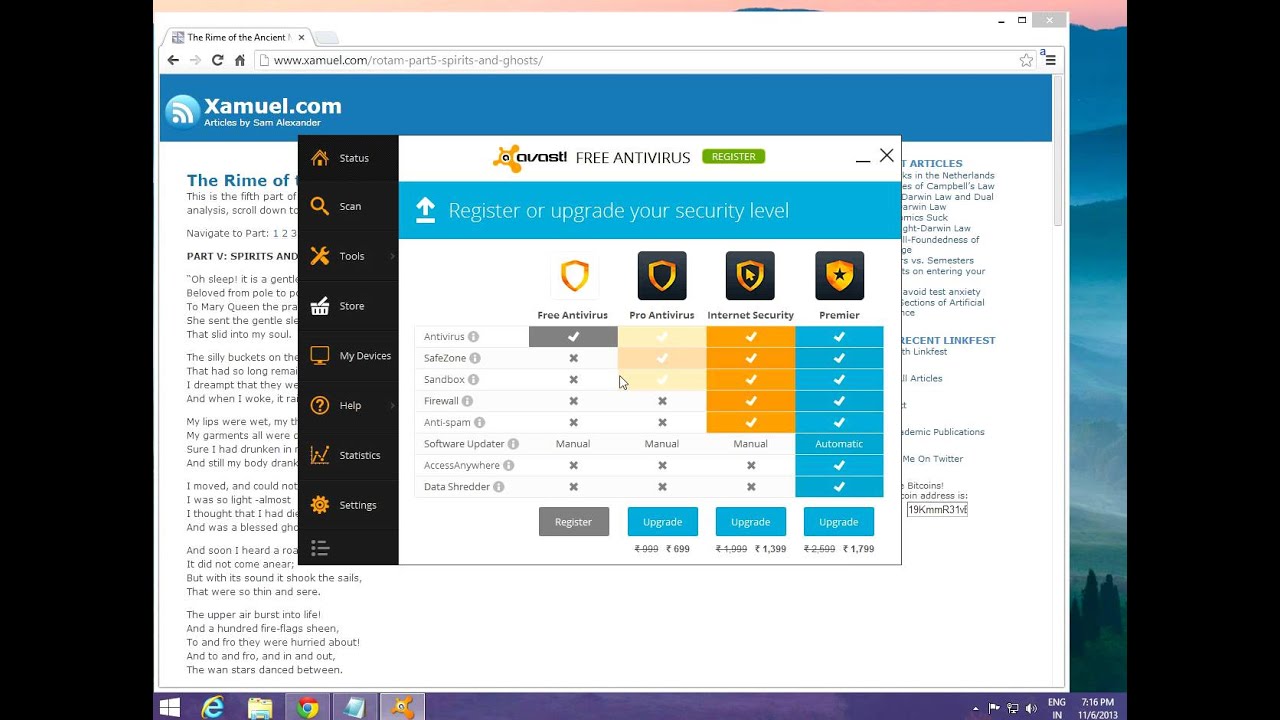Screen dimensions: 1280x720
Task: Open the Windows Start button
Action: (x=170, y=707)
